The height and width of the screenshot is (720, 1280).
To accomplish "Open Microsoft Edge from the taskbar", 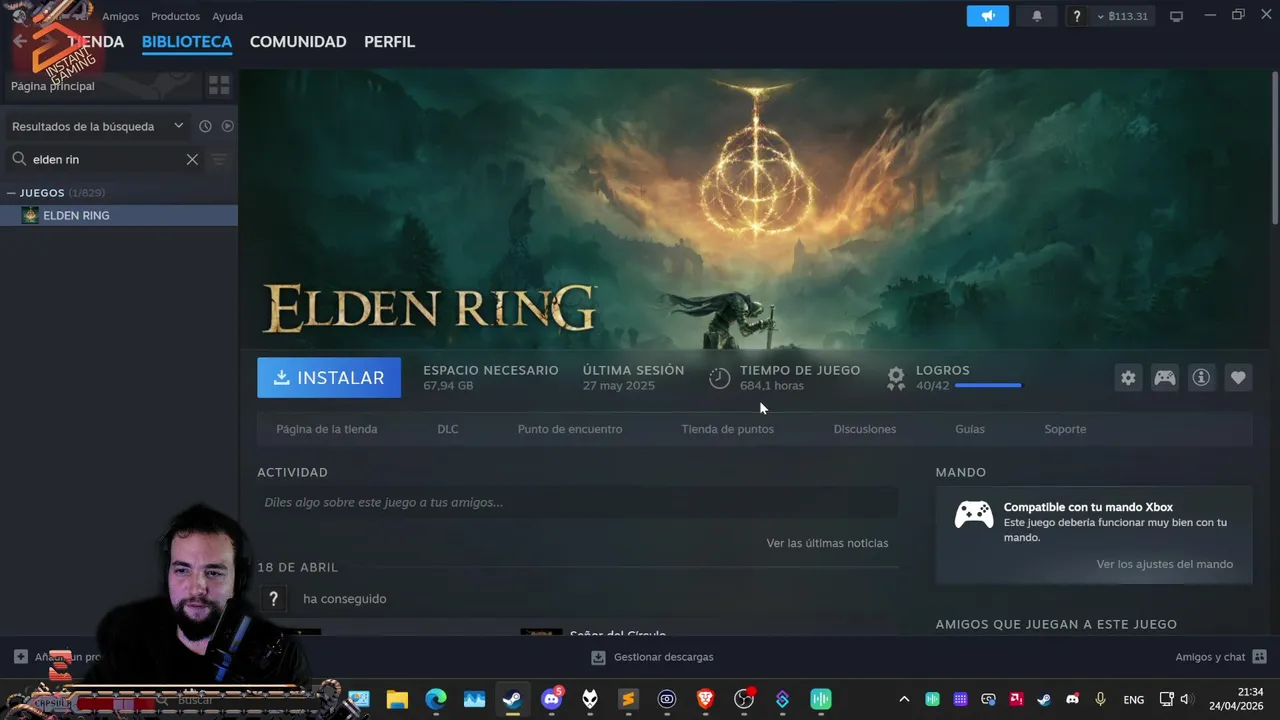I will pos(436,699).
